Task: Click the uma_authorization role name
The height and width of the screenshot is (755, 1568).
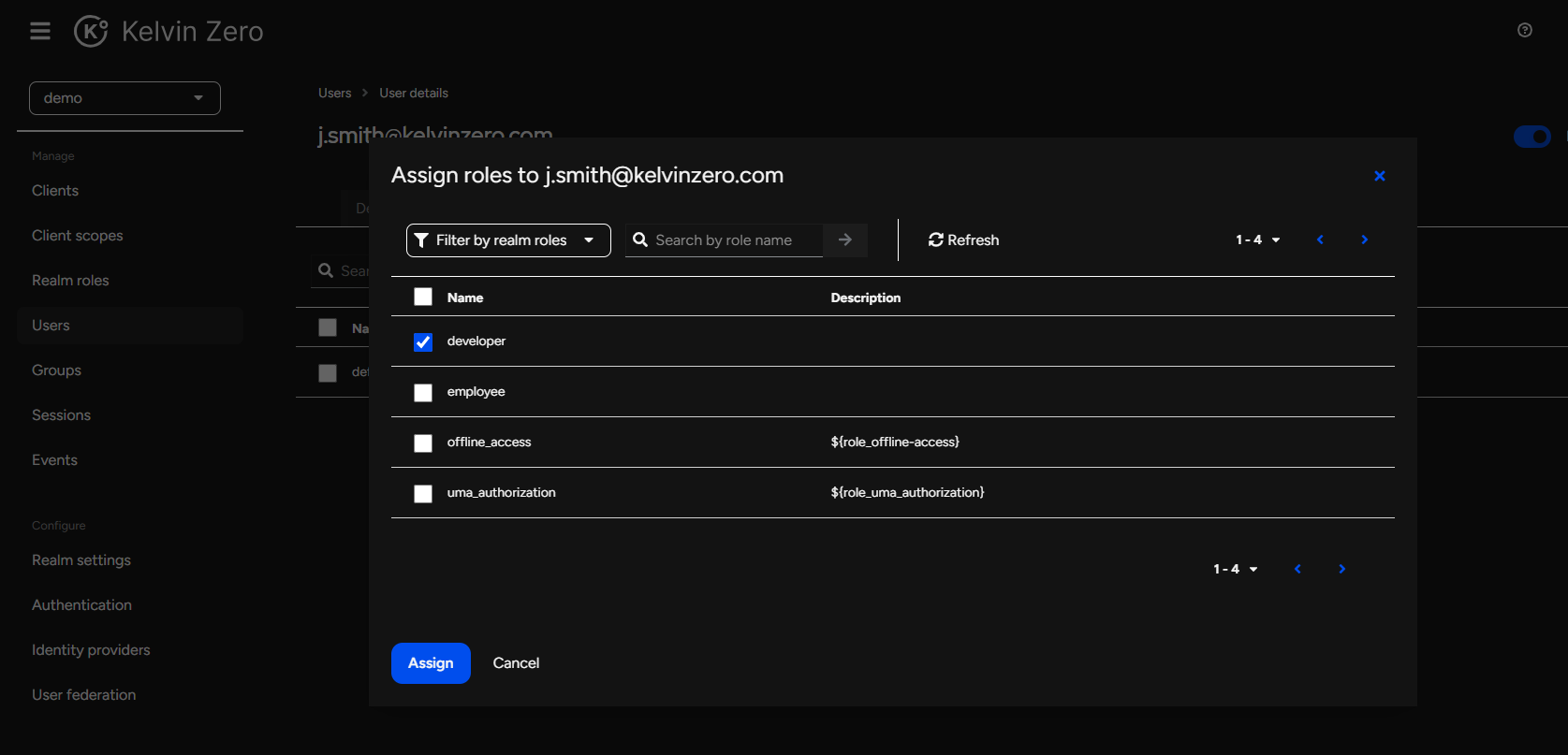Action: 502,493
